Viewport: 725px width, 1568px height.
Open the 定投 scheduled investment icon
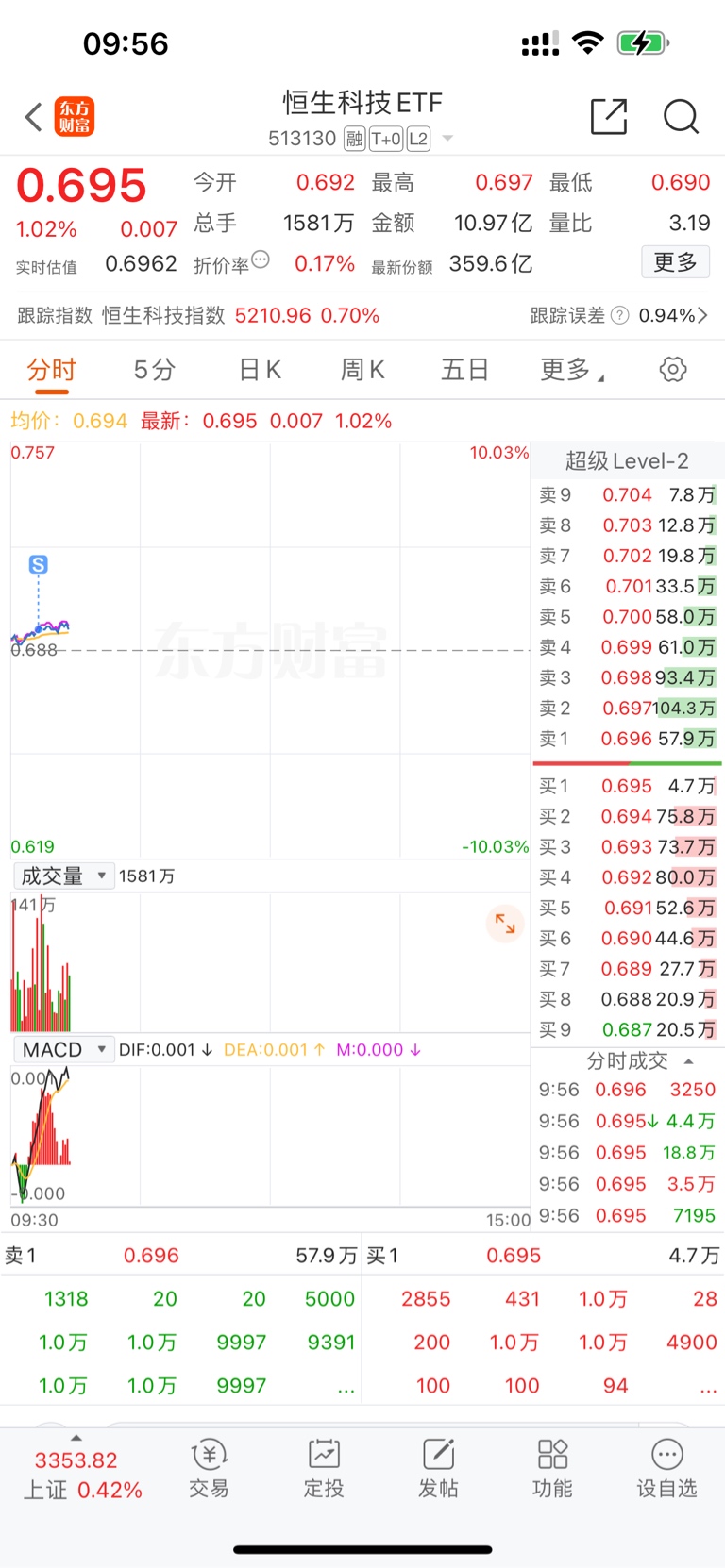324,1469
